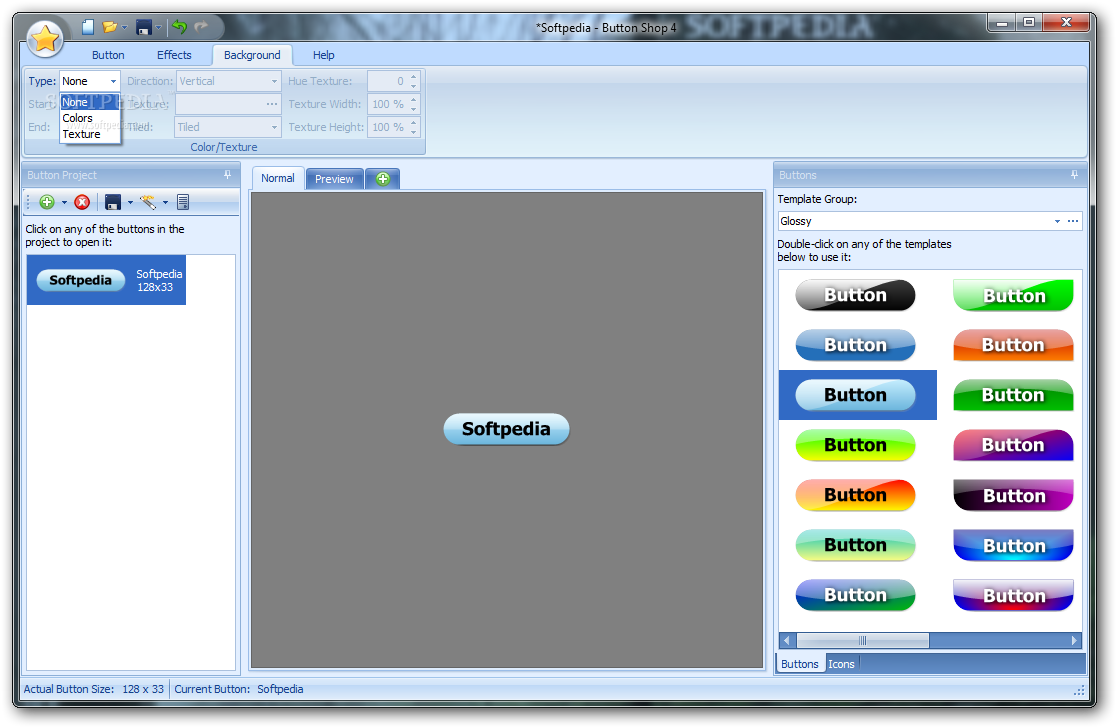Image resolution: width=1117 pixels, height=728 pixels.
Task: Decrease Texture Width with down stepper
Action: pyautogui.click(x=413, y=109)
